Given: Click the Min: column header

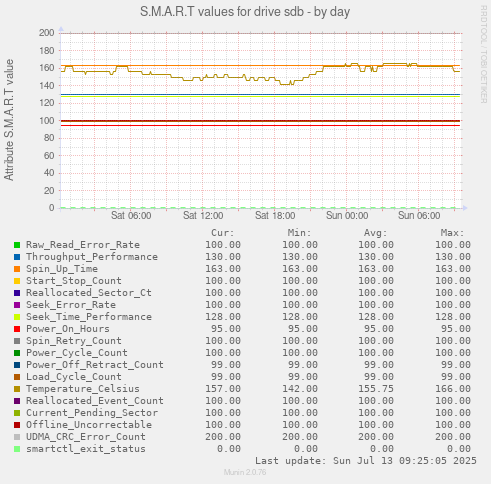Looking at the screenshot, I should [x=300, y=233].
